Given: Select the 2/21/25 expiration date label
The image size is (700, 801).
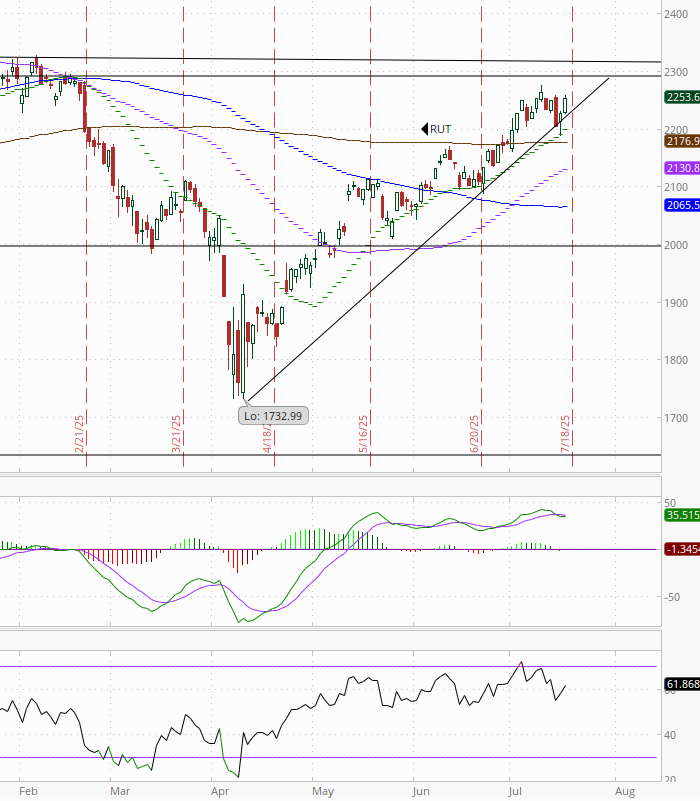Looking at the screenshot, I should tap(79, 434).
